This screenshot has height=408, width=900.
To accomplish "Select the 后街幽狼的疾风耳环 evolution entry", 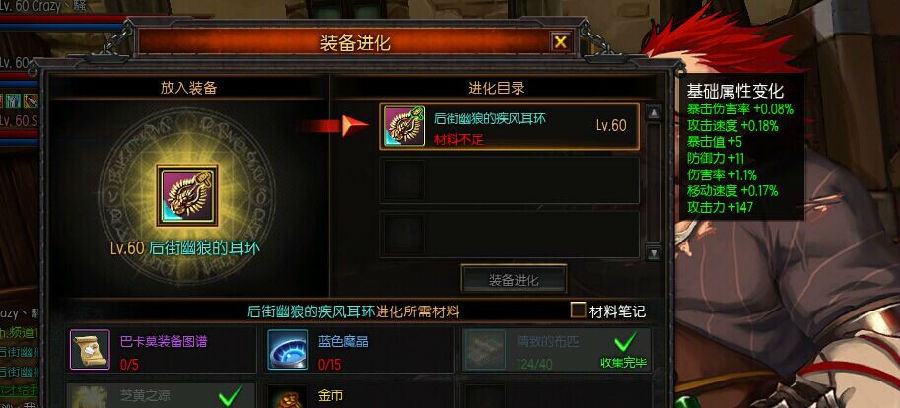I will click(510, 126).
